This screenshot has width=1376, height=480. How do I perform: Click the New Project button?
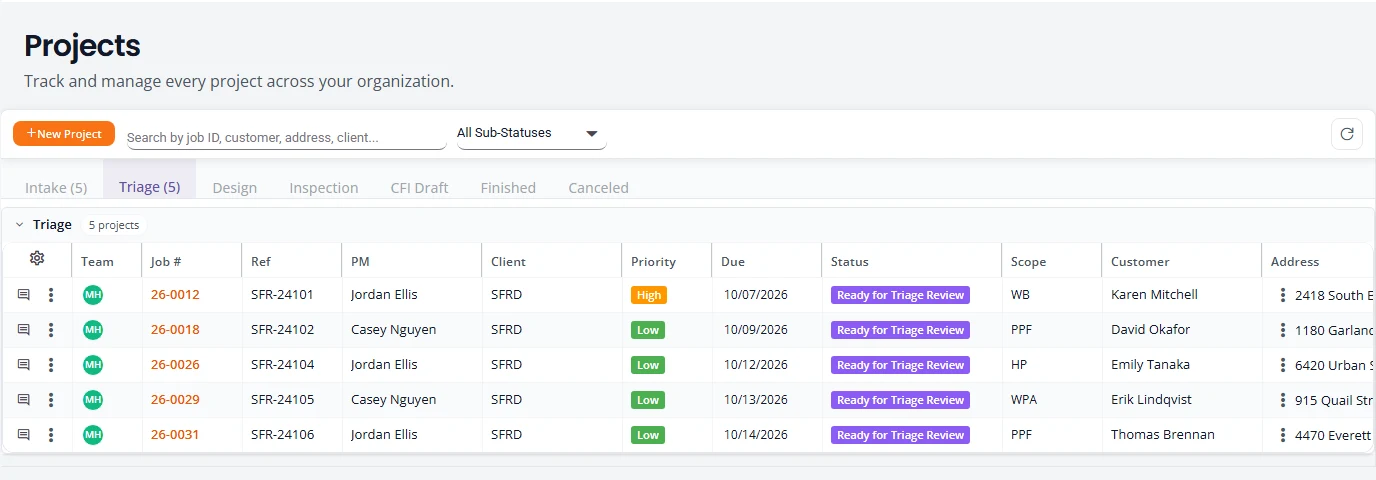pos(64,134)
